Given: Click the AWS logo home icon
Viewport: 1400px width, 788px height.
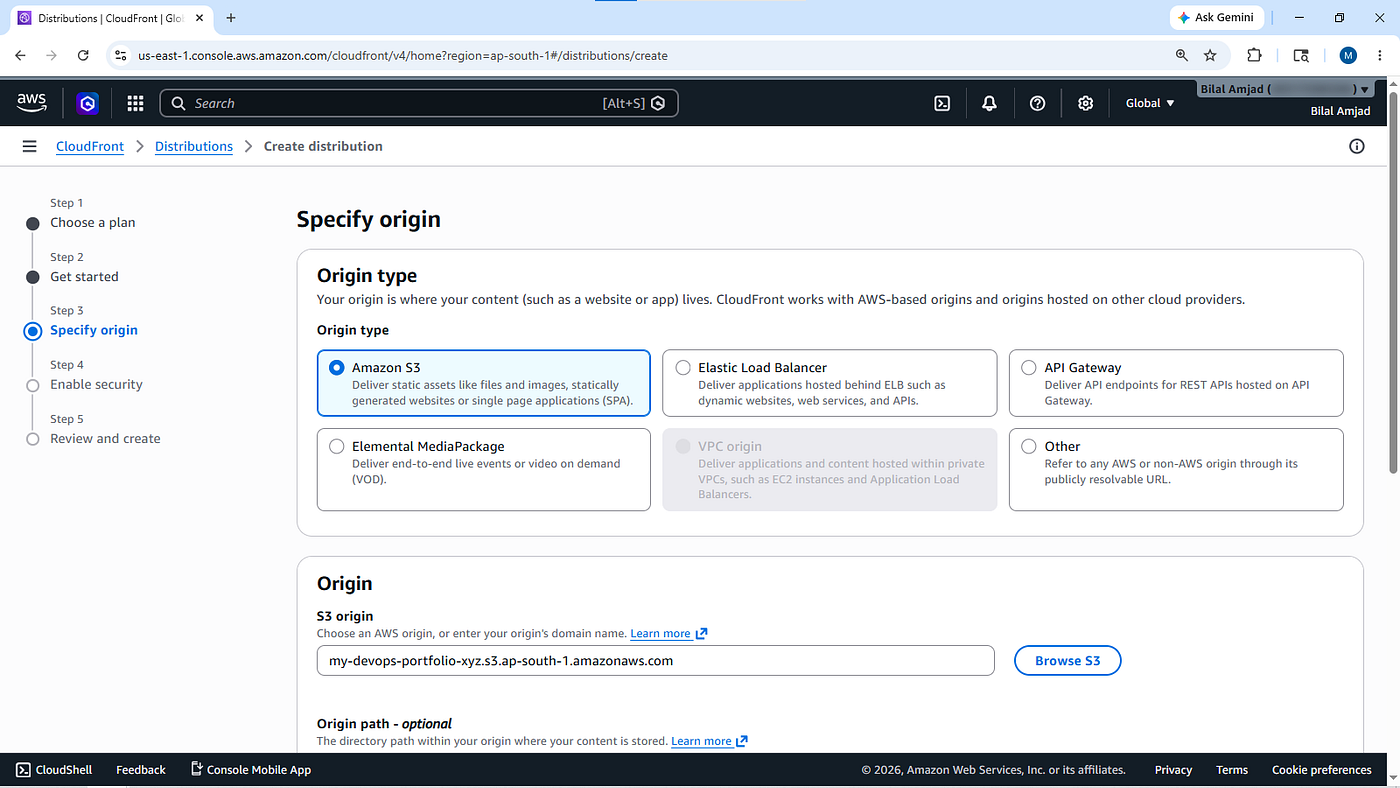Looking at the screenshot, I should point(32,102).
